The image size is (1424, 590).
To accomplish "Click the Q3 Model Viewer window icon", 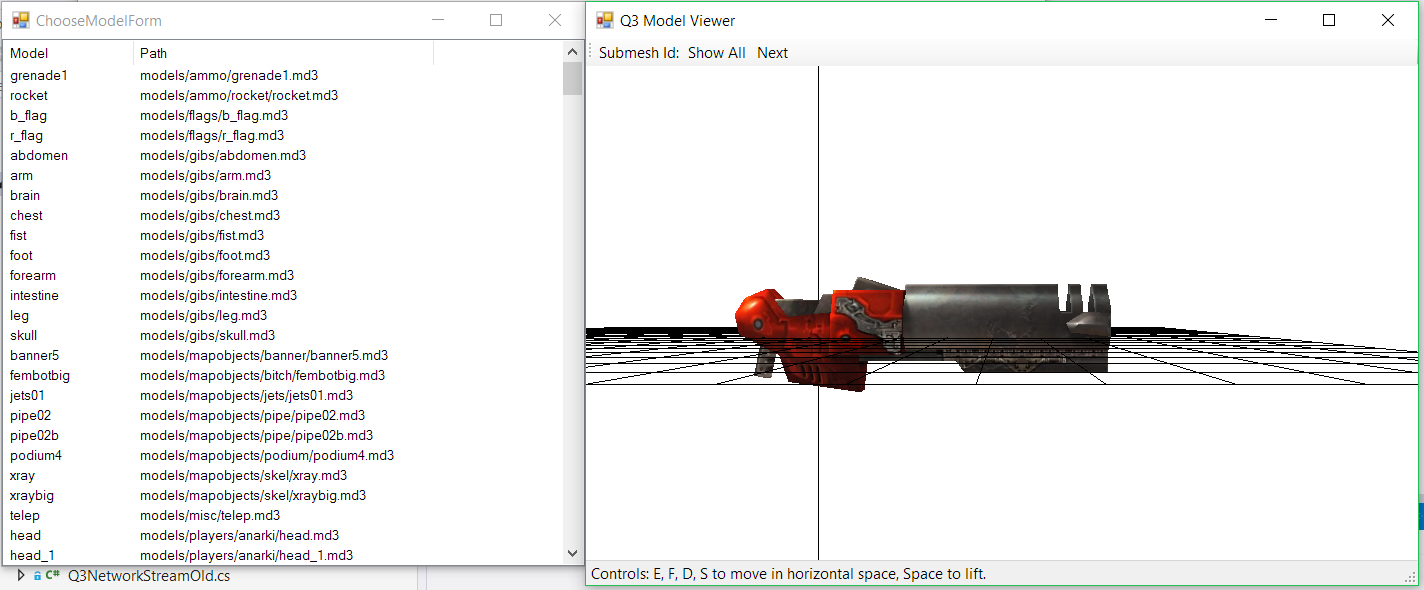I will click(x=604, y=20).
